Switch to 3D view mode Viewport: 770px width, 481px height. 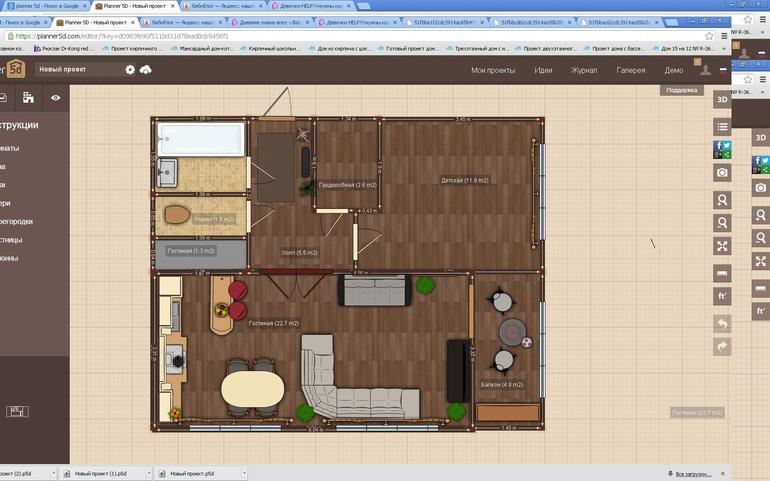[722, 99]
